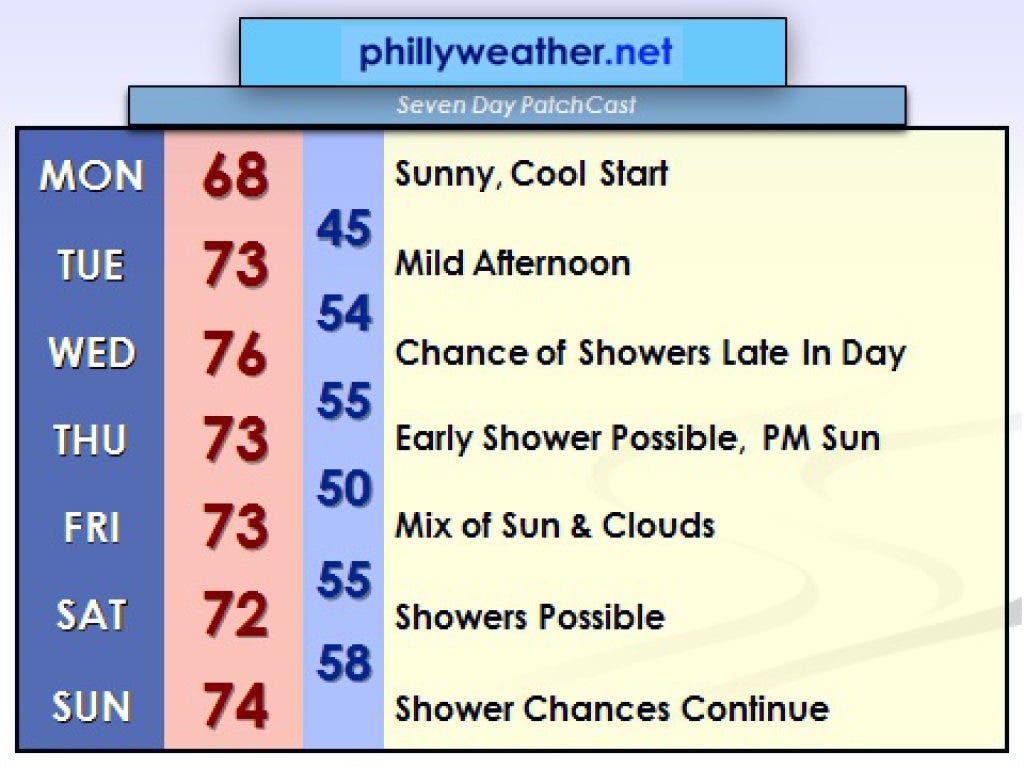Select the THU day label
The height and width of the screenshot is (768, 1024).
[x=91, y=440]
